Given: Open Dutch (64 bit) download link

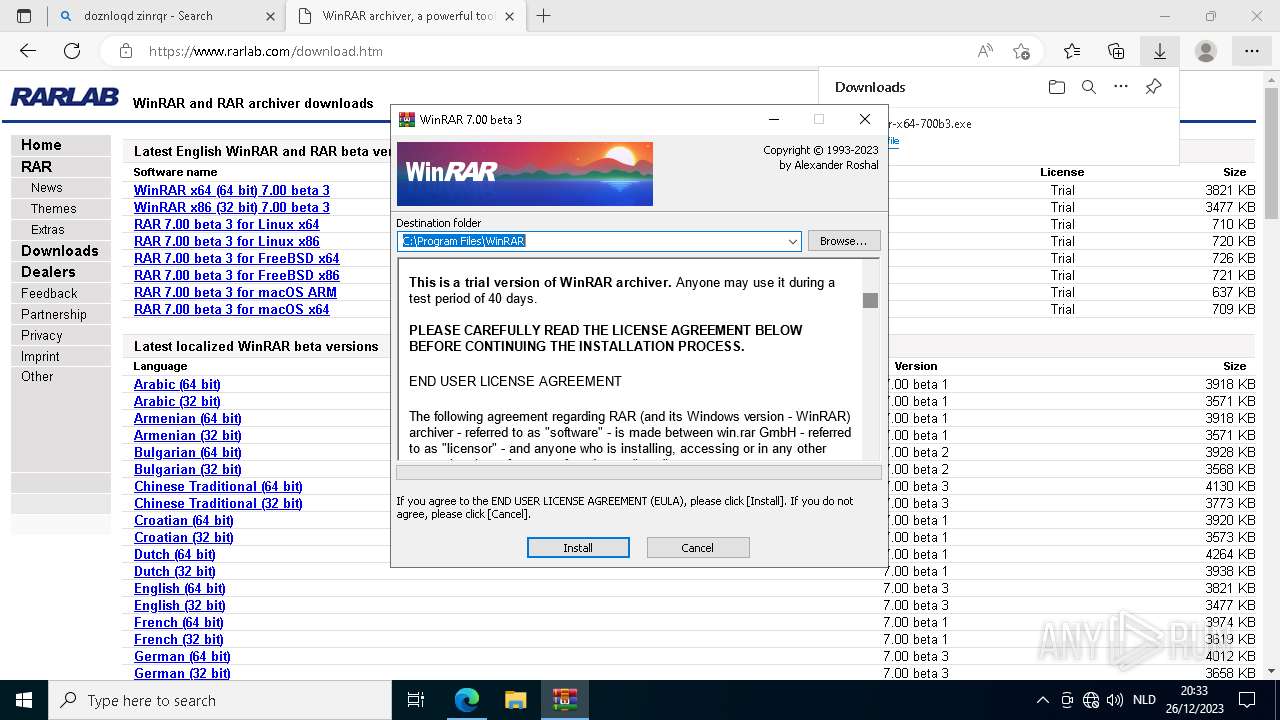Looking at the screenshot, I should (x=174, y=554).
